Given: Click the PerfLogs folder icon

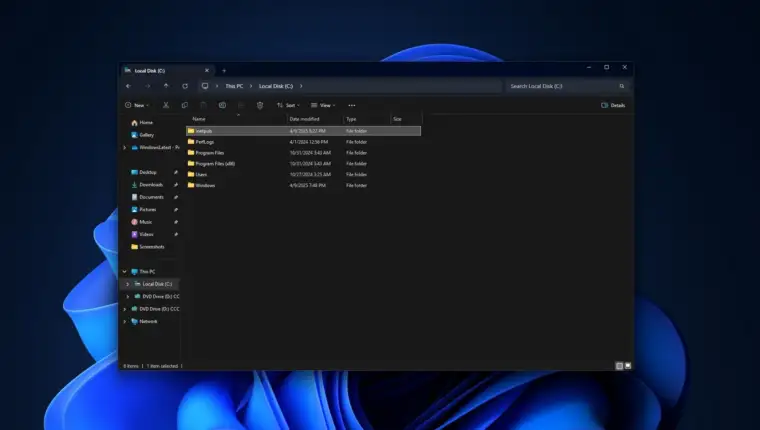Looking at the screenshot, I should point(191,142).
